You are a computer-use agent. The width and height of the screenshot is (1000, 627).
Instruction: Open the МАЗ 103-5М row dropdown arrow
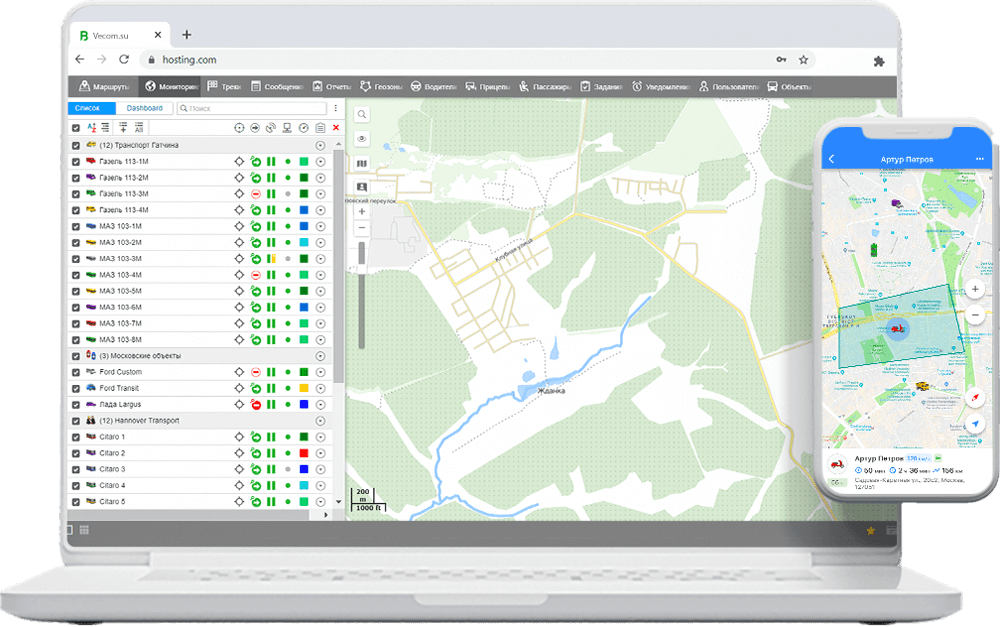pyautogui.click(x=320, y=291)
